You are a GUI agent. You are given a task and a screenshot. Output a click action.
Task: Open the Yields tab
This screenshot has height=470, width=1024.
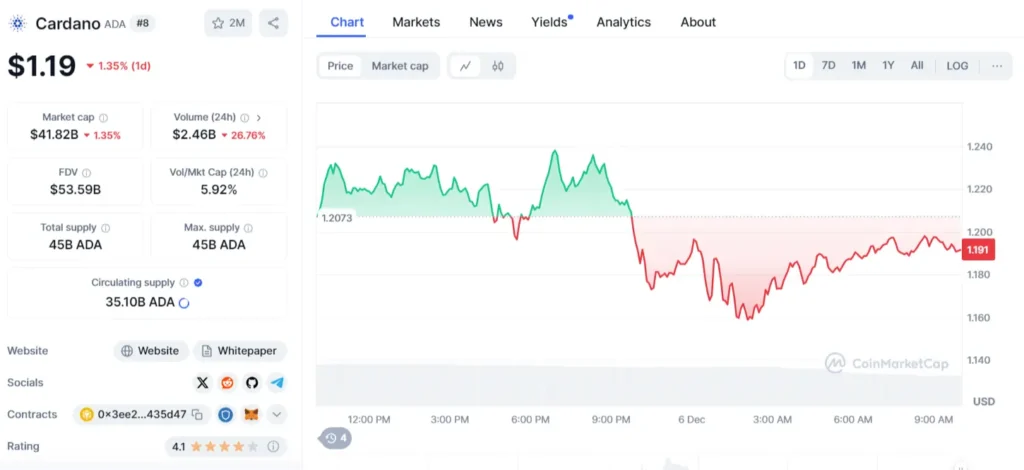tap(549, 22)
